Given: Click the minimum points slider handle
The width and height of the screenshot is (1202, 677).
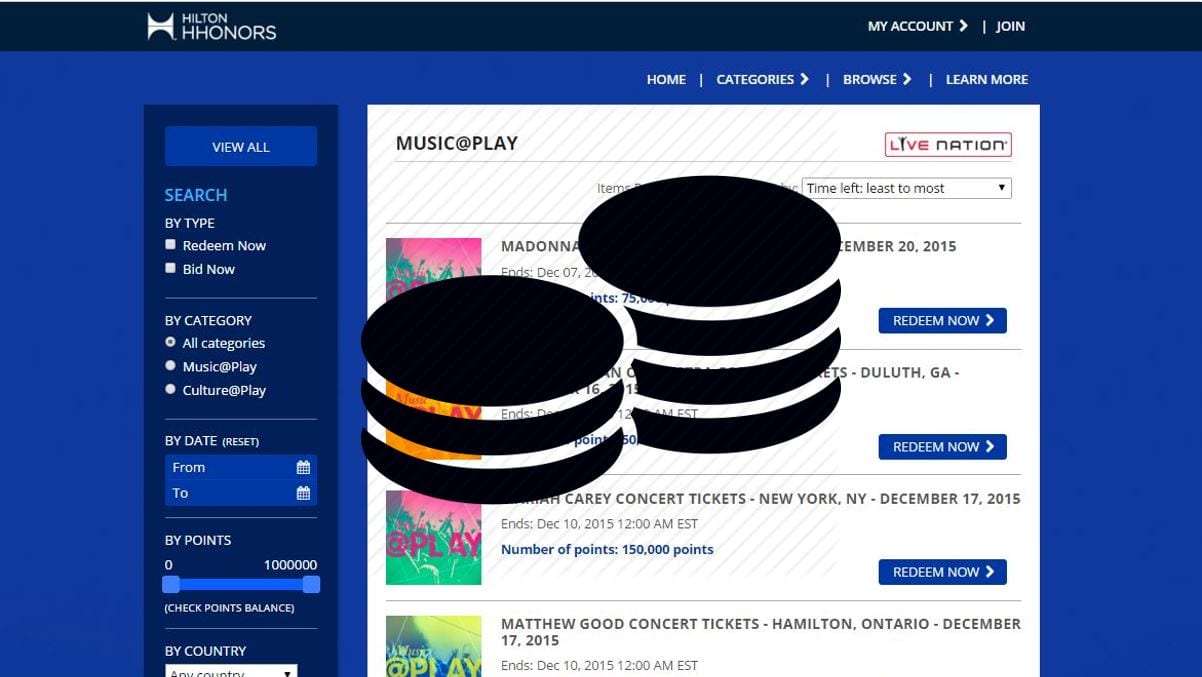Looking at the screenshot, I should 171,585.
